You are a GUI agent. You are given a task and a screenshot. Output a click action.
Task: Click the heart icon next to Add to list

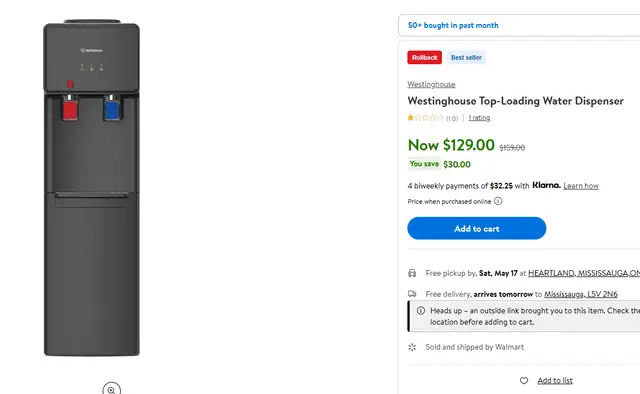click(x=524, y=381)
